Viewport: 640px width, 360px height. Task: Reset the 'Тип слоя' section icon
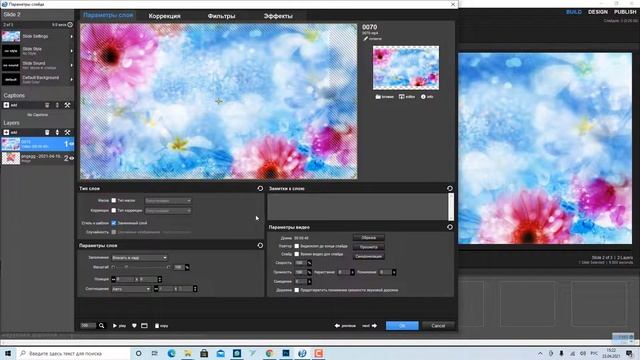260,189
